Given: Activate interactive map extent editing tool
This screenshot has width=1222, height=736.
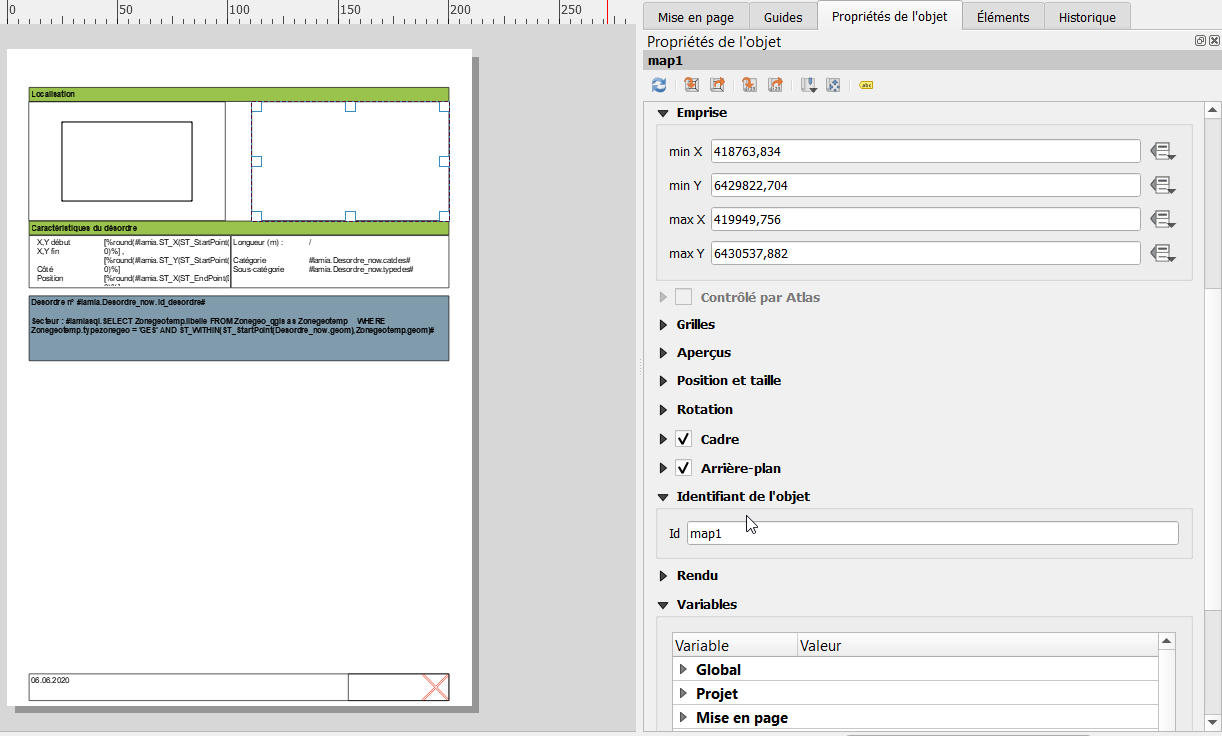Looking at the screenshot, I should click(x=833, y=86).
